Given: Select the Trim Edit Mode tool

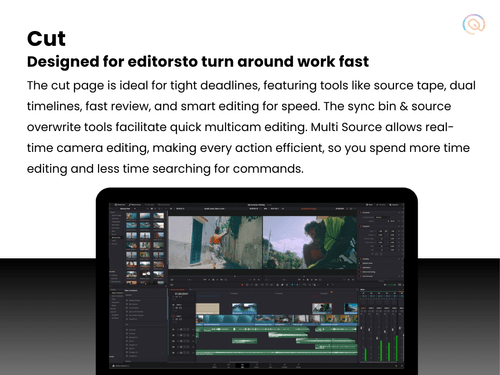Looking at the screenshot, I should (247, 285).
